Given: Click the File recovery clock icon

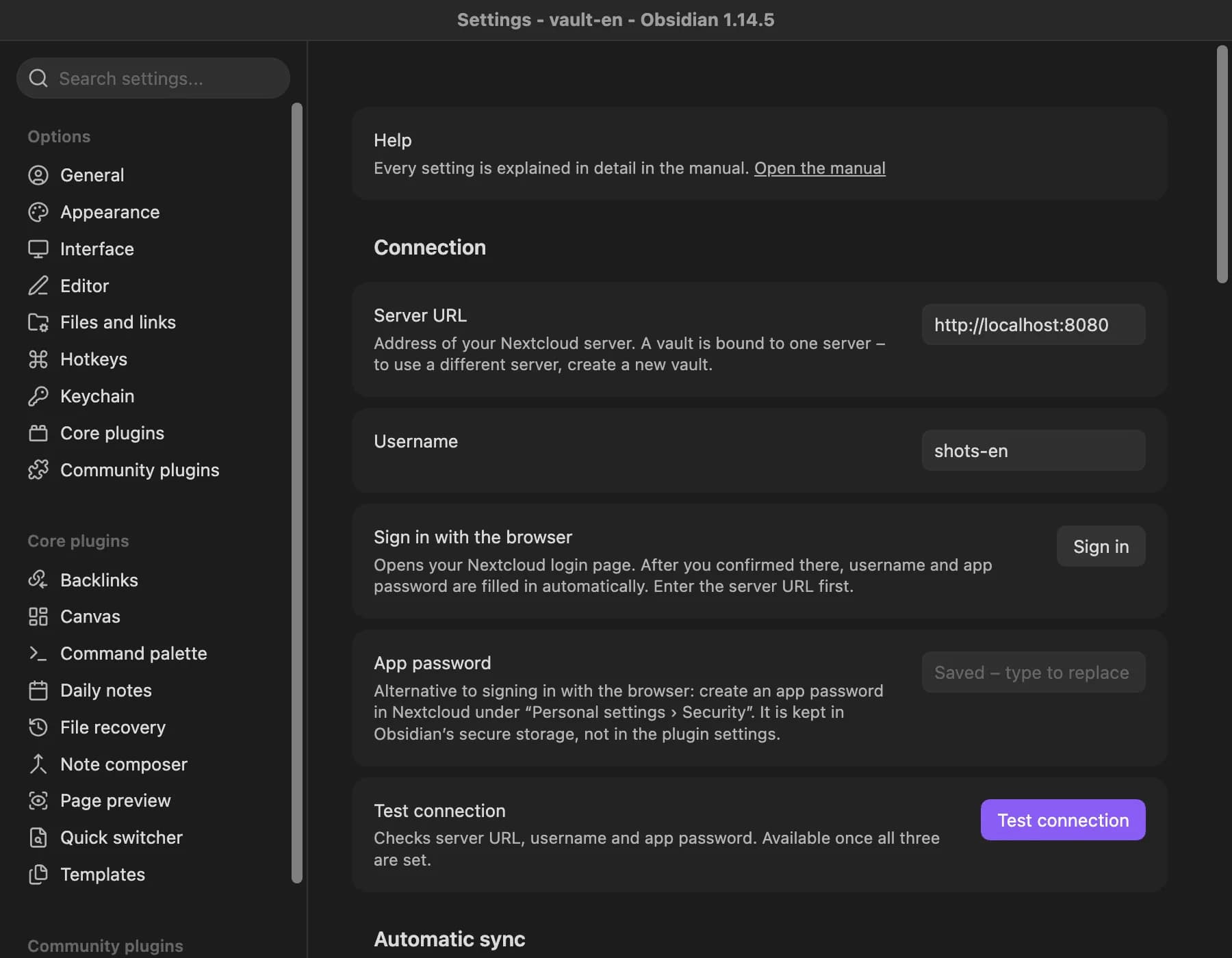Looking at the screenshot, I should (38, 727).
